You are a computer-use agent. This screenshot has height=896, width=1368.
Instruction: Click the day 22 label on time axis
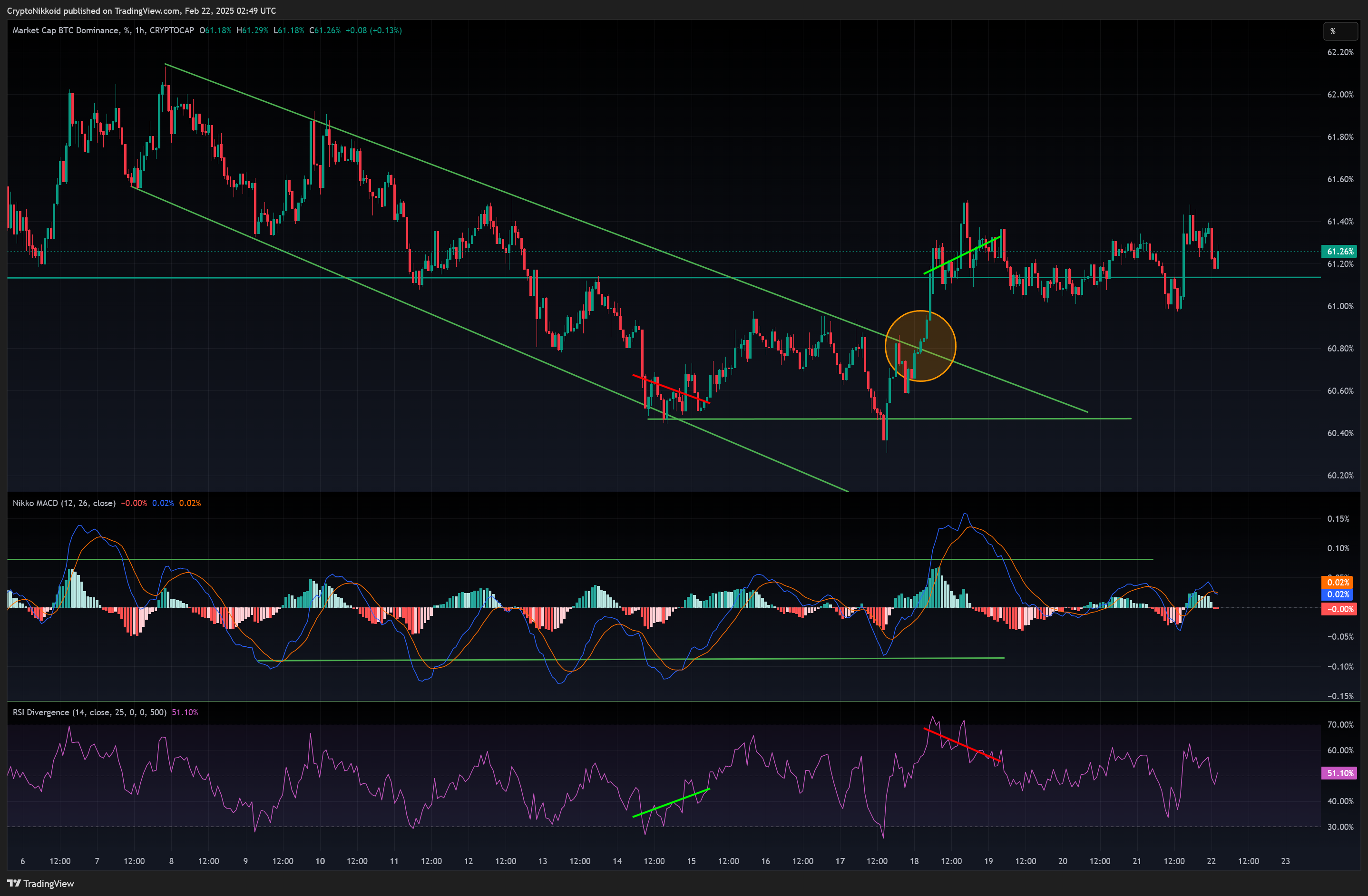(x=1211, y=861)
